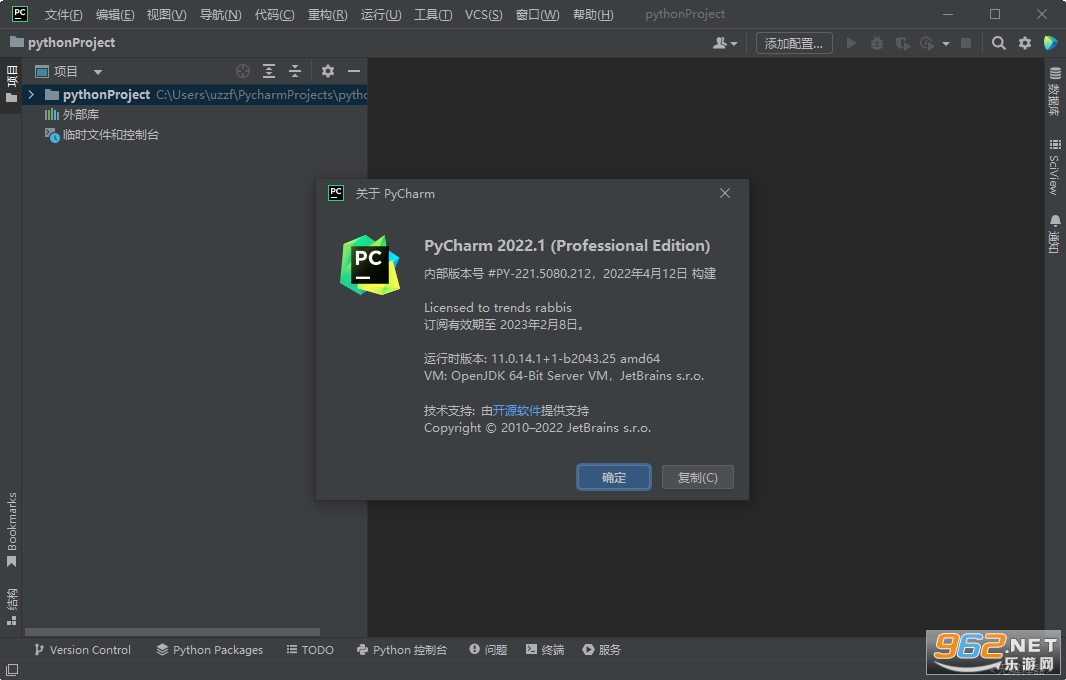Viewport: 1066px width, 680px height.
Task: Open the 编辑(E) menu
Action: (x=115, y=14)
